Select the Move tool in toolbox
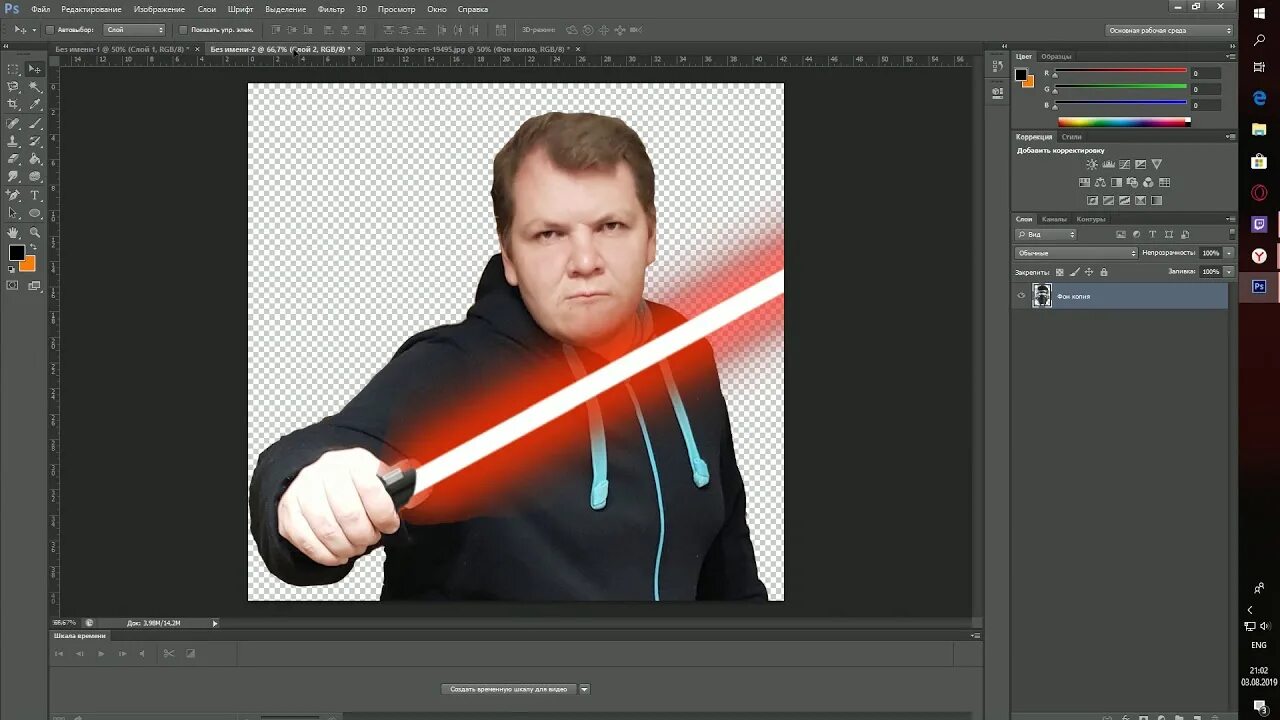Viewport: 1280px width, 720px height. [x=35, y=69]
